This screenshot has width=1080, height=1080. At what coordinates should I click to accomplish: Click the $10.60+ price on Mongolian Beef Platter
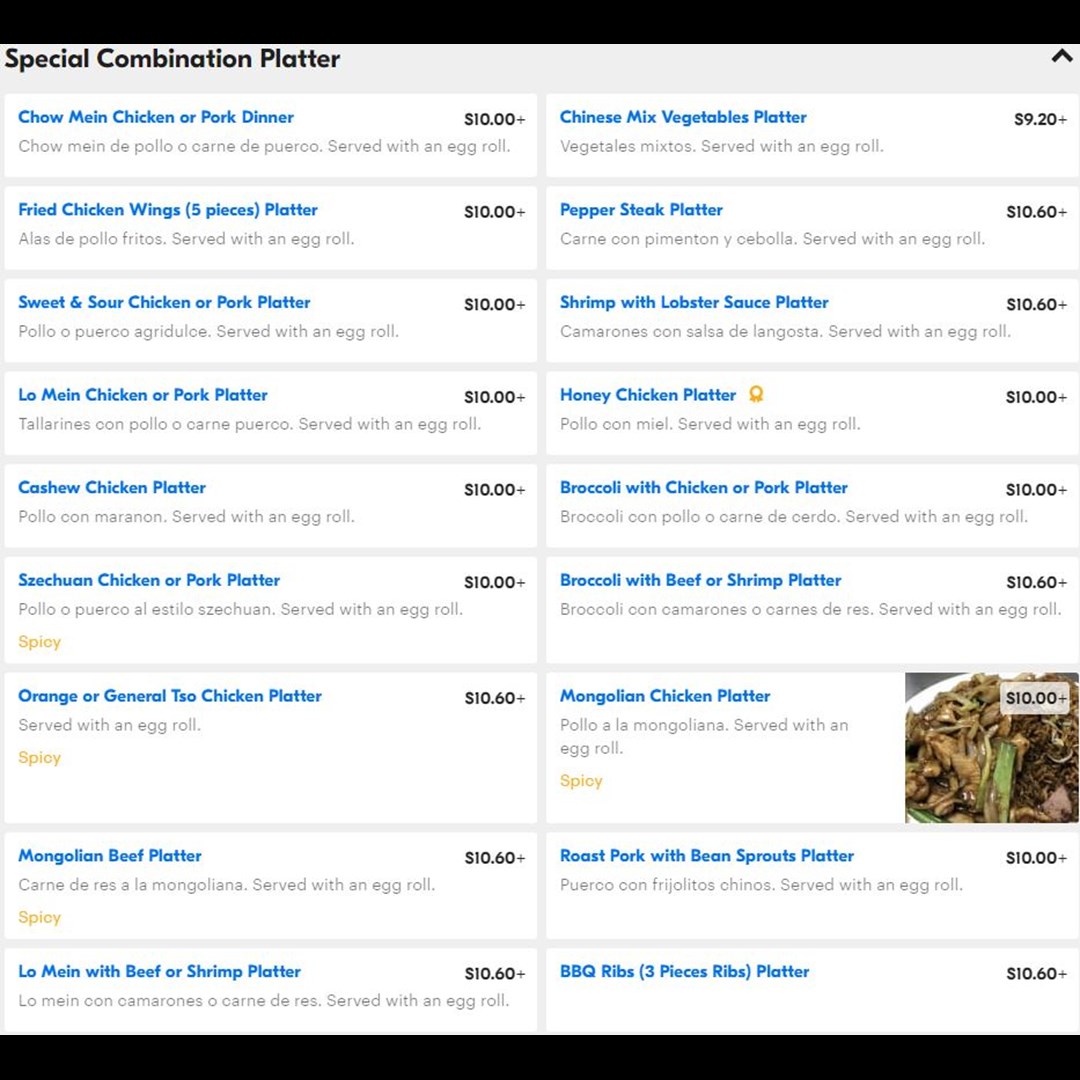(x=495, y=858)
